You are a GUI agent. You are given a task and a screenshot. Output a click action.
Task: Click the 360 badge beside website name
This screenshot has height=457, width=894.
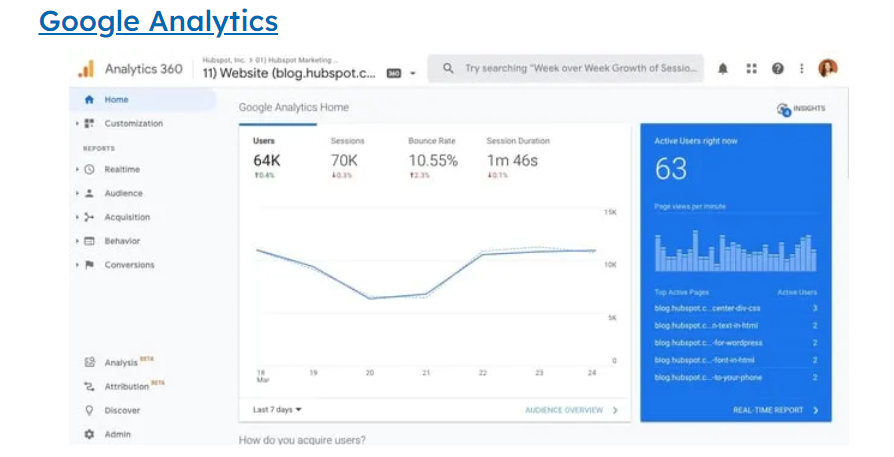(x=394, y=74)
